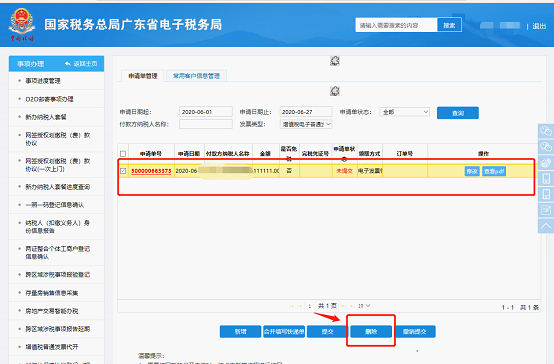This screenshot has height=364, width=554.
Task: Click the last page pagination arrow
Action: (352, 306)
